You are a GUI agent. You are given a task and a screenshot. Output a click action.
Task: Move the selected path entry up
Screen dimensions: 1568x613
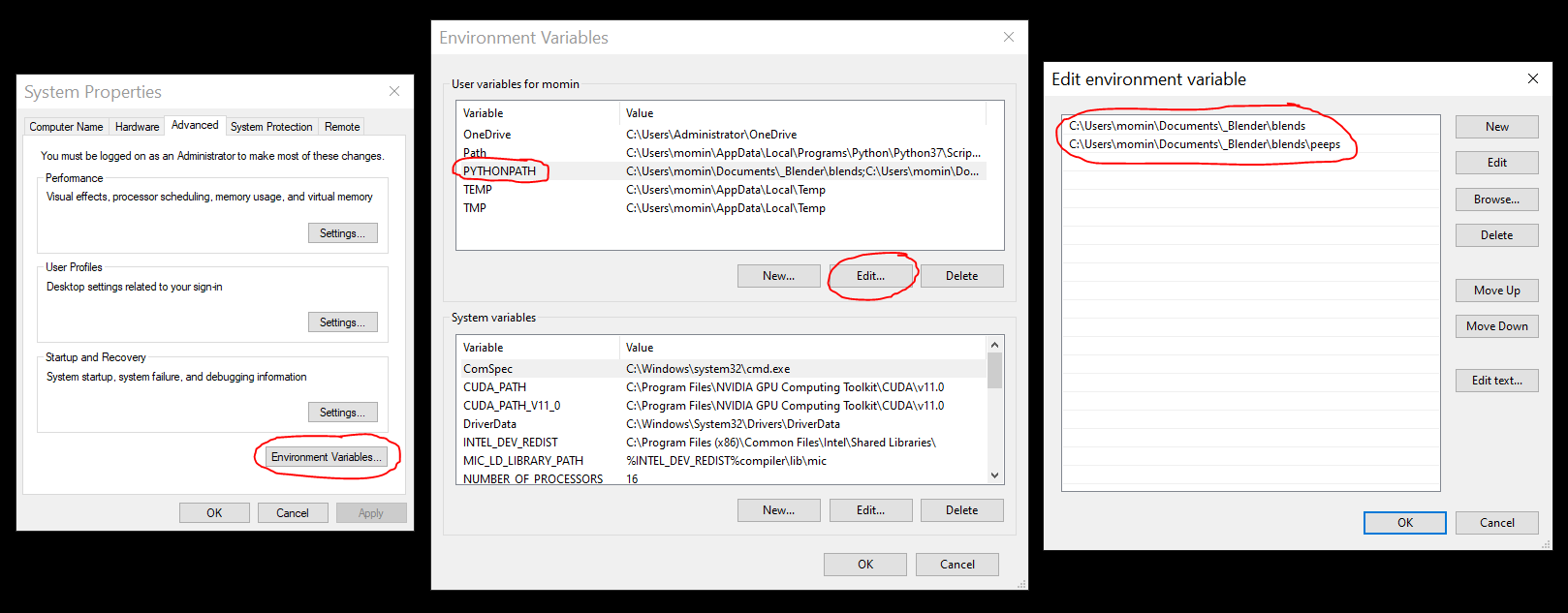(x=1496, y=291)
